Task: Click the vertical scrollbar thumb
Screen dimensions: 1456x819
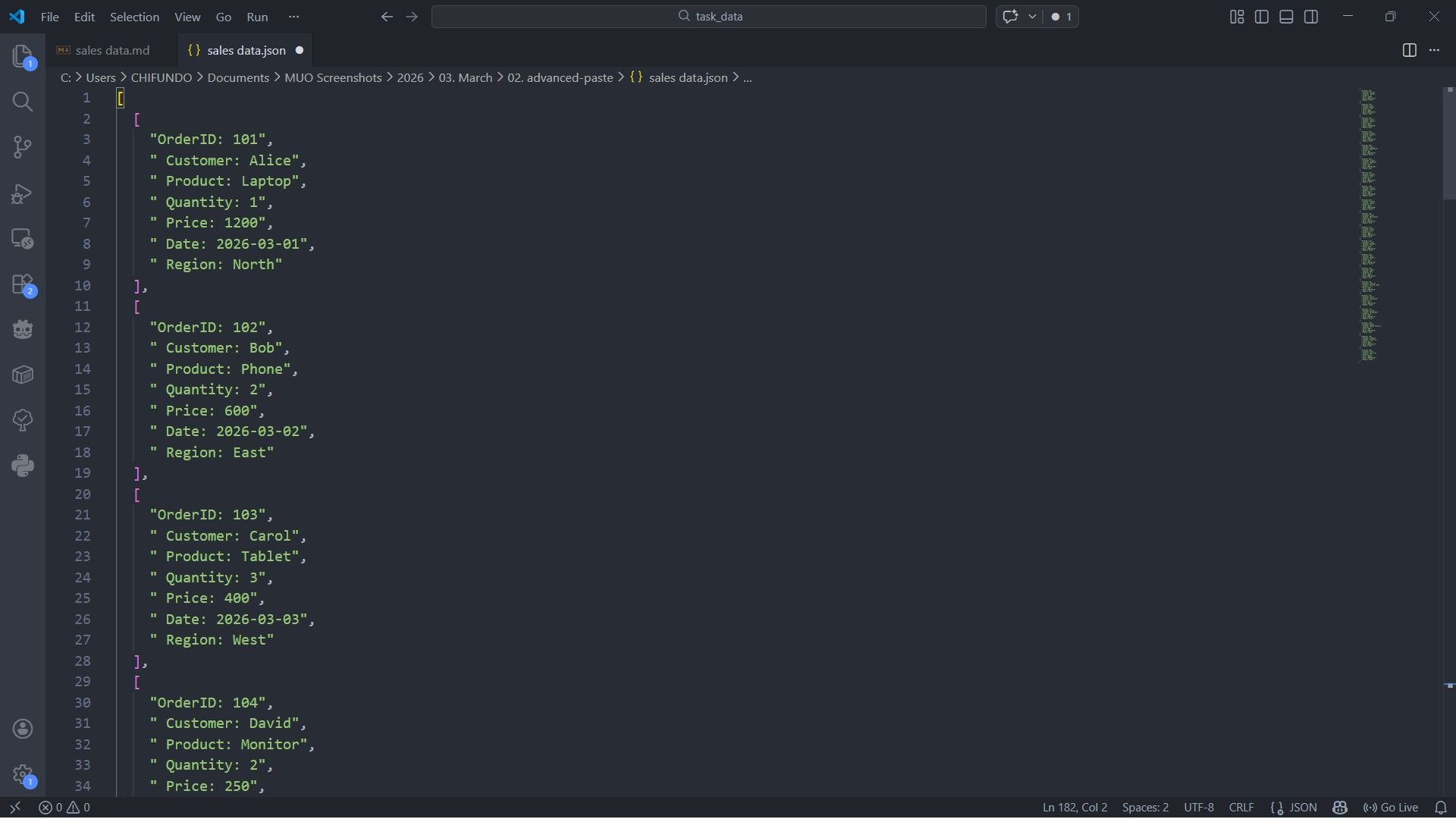Action: [1449, 144]
